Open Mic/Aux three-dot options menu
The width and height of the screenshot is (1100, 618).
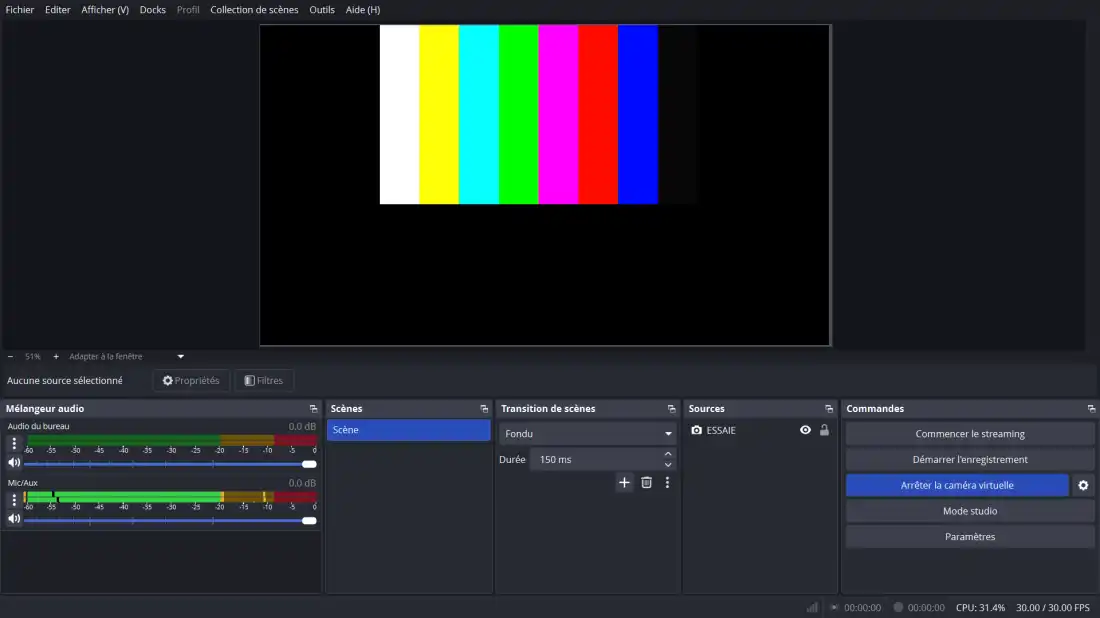click(14, 499)
